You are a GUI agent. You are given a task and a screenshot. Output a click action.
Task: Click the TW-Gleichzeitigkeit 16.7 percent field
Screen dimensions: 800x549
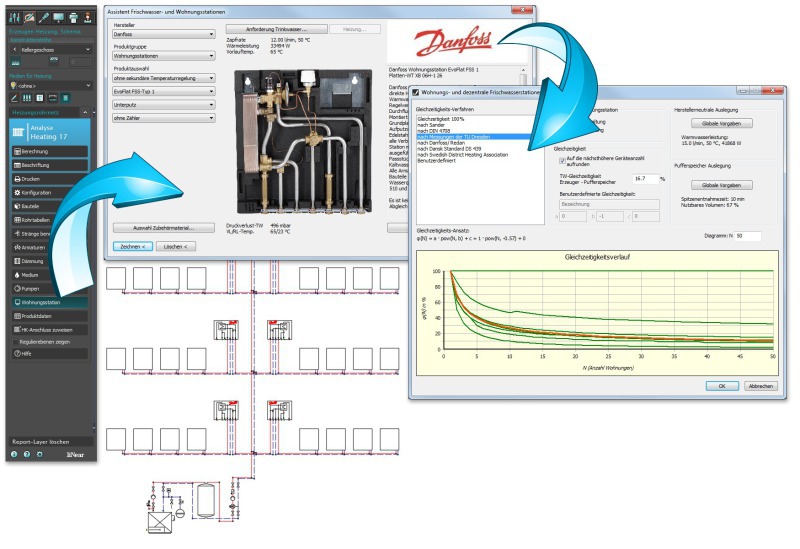point(646,179)
